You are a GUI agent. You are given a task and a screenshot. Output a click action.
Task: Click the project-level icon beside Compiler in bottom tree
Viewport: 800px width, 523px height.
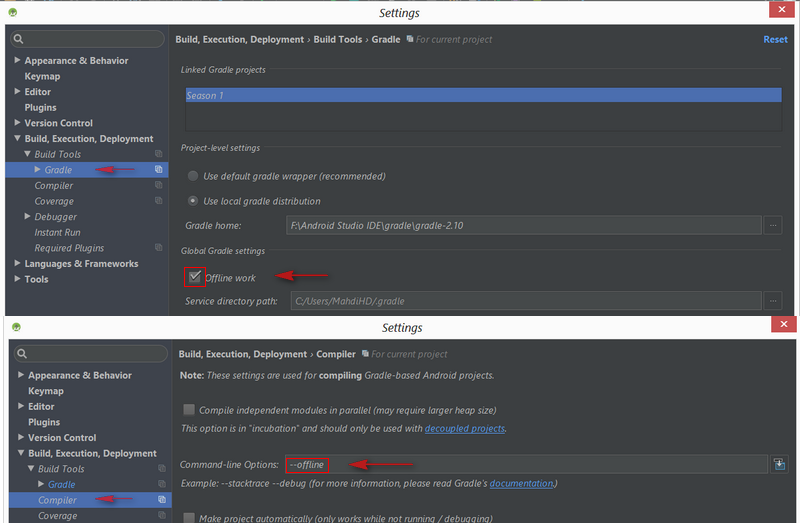161,500
